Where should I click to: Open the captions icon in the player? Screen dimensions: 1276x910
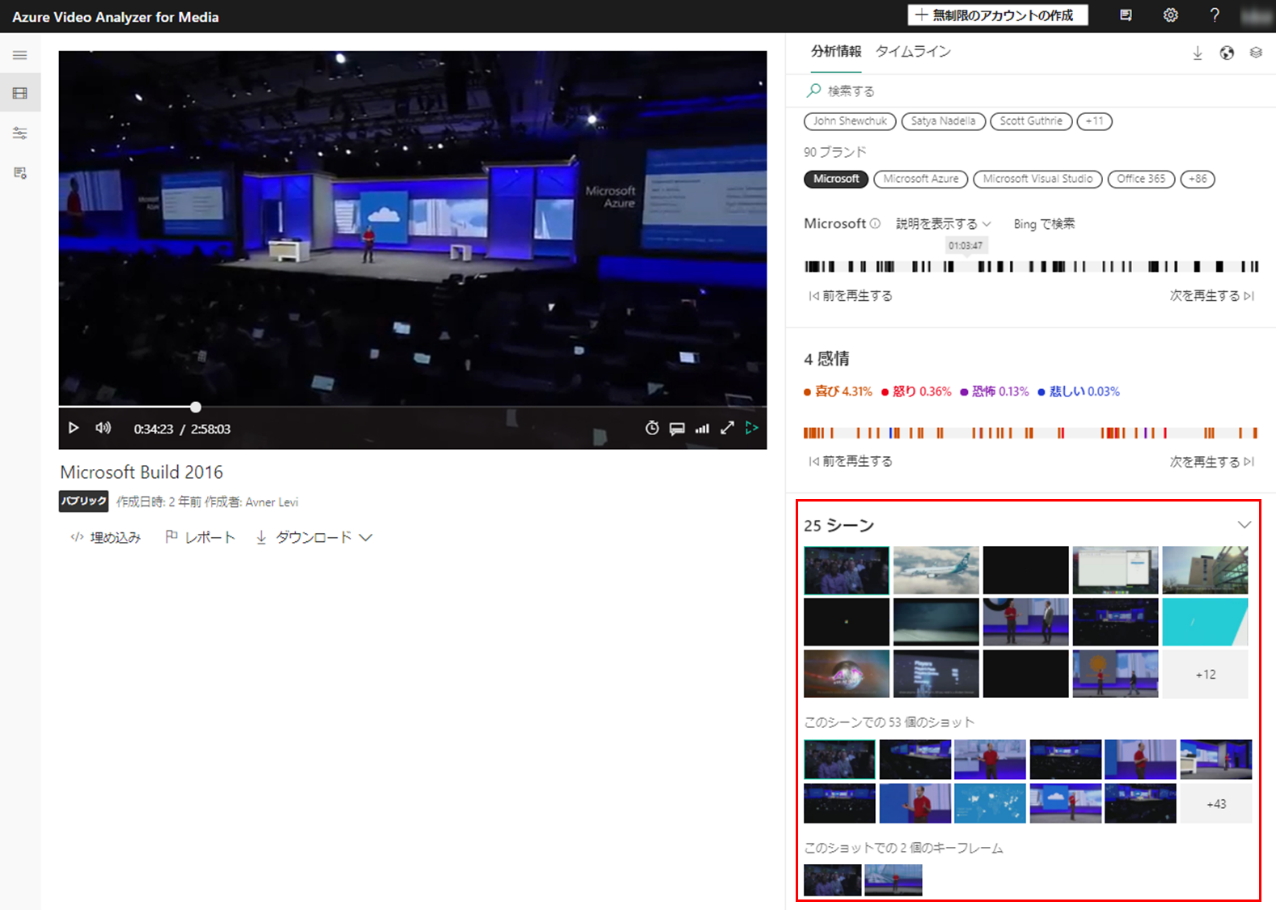677,428
